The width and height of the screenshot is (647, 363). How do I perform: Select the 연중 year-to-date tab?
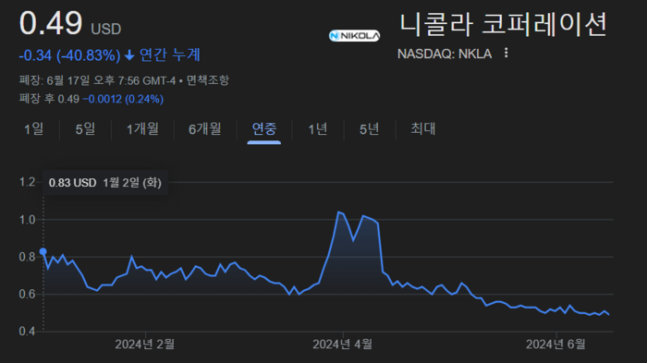tap(264, 129)
